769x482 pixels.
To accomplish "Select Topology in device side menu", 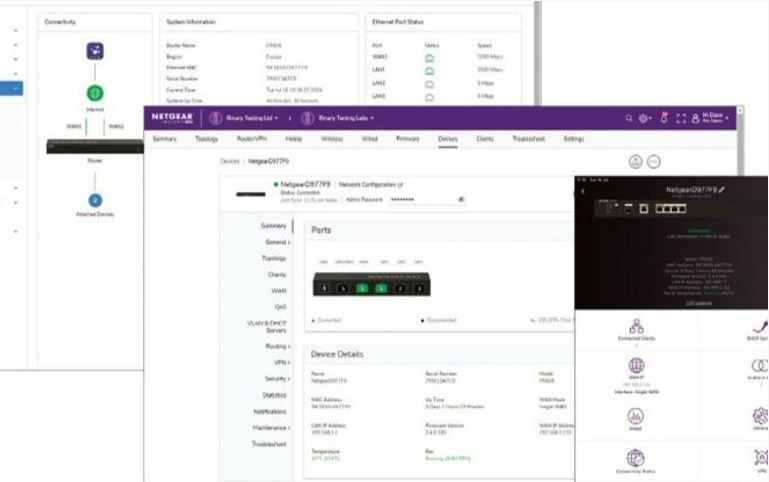I will 274,258.
